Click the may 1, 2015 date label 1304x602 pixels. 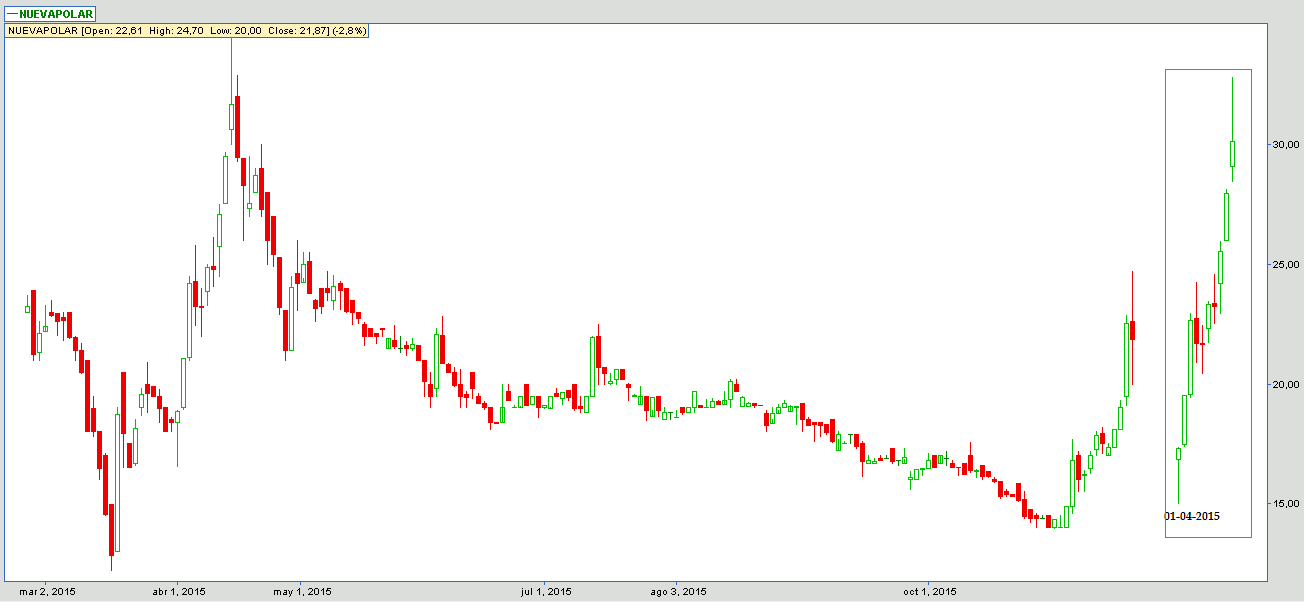coord(303,592)
